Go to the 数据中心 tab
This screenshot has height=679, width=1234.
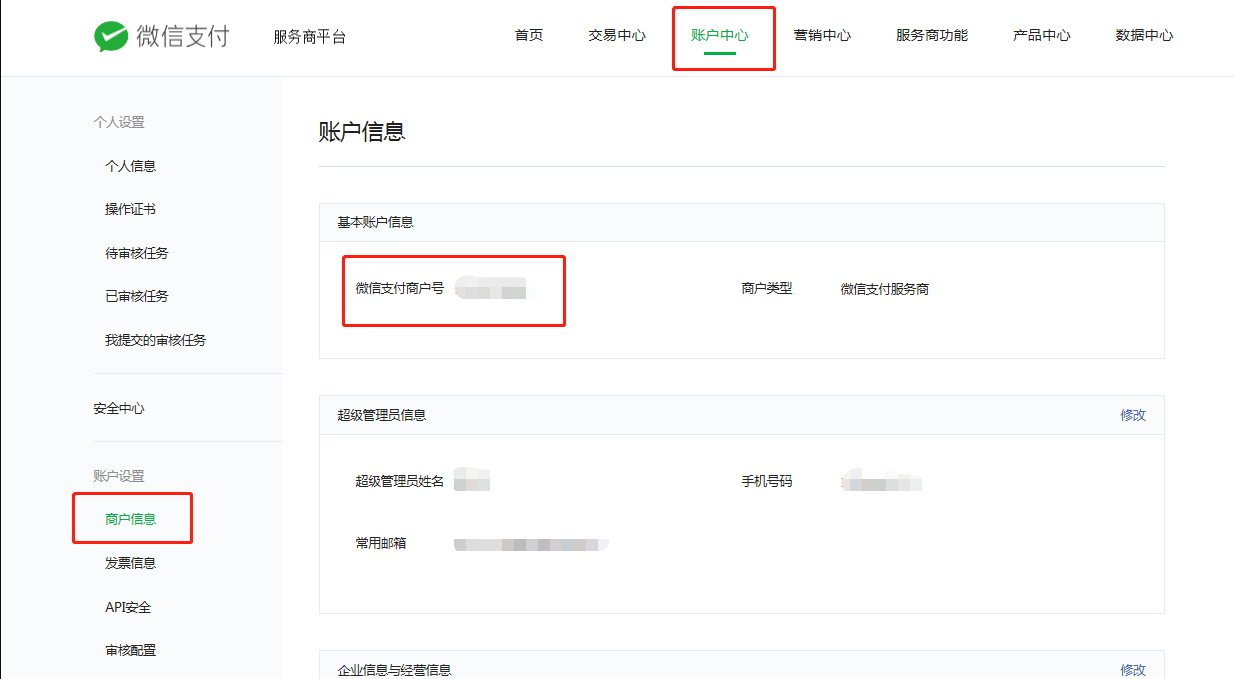point(1144,35)
